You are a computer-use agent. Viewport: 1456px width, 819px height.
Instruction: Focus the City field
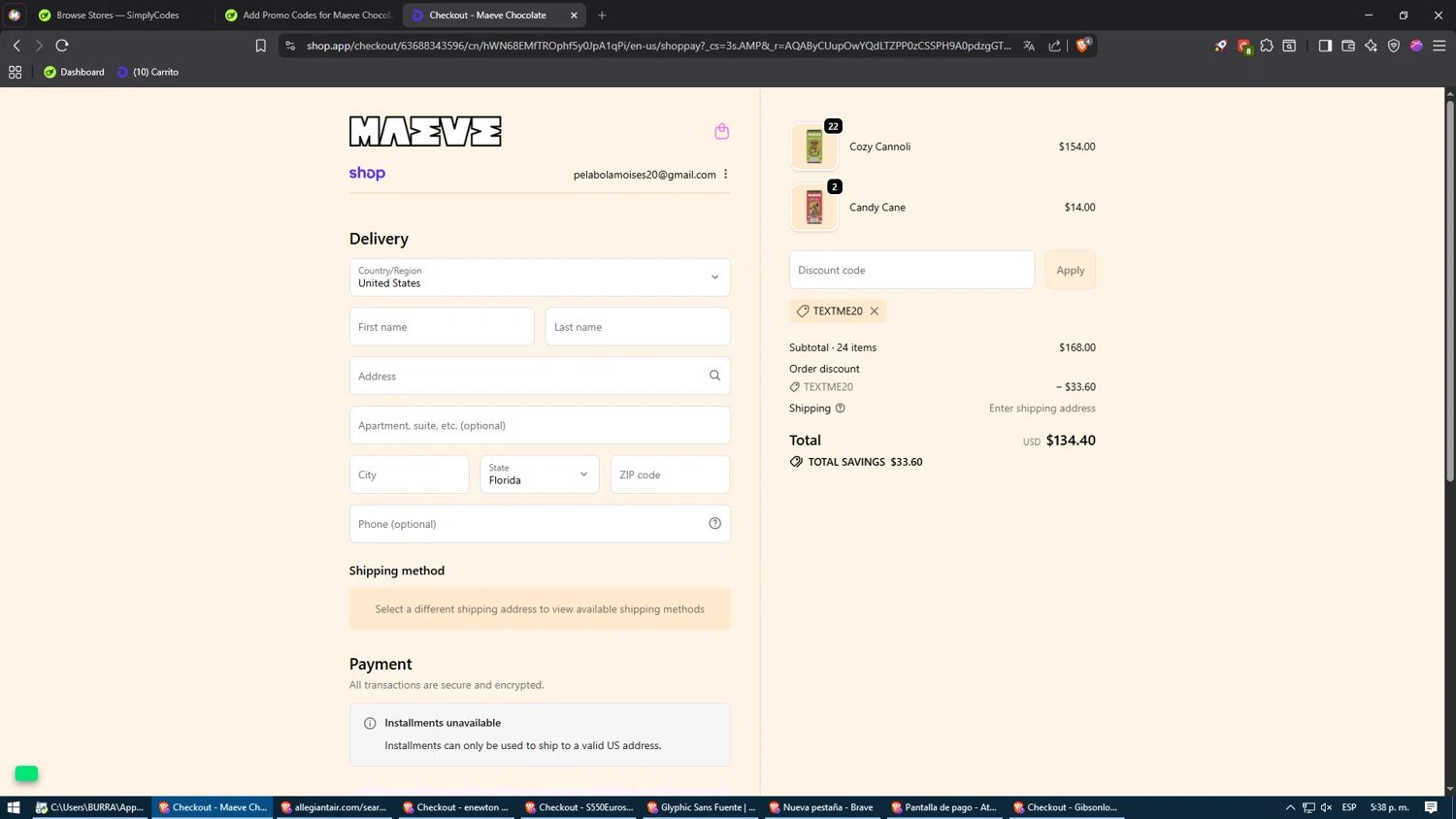coord(410,475)
